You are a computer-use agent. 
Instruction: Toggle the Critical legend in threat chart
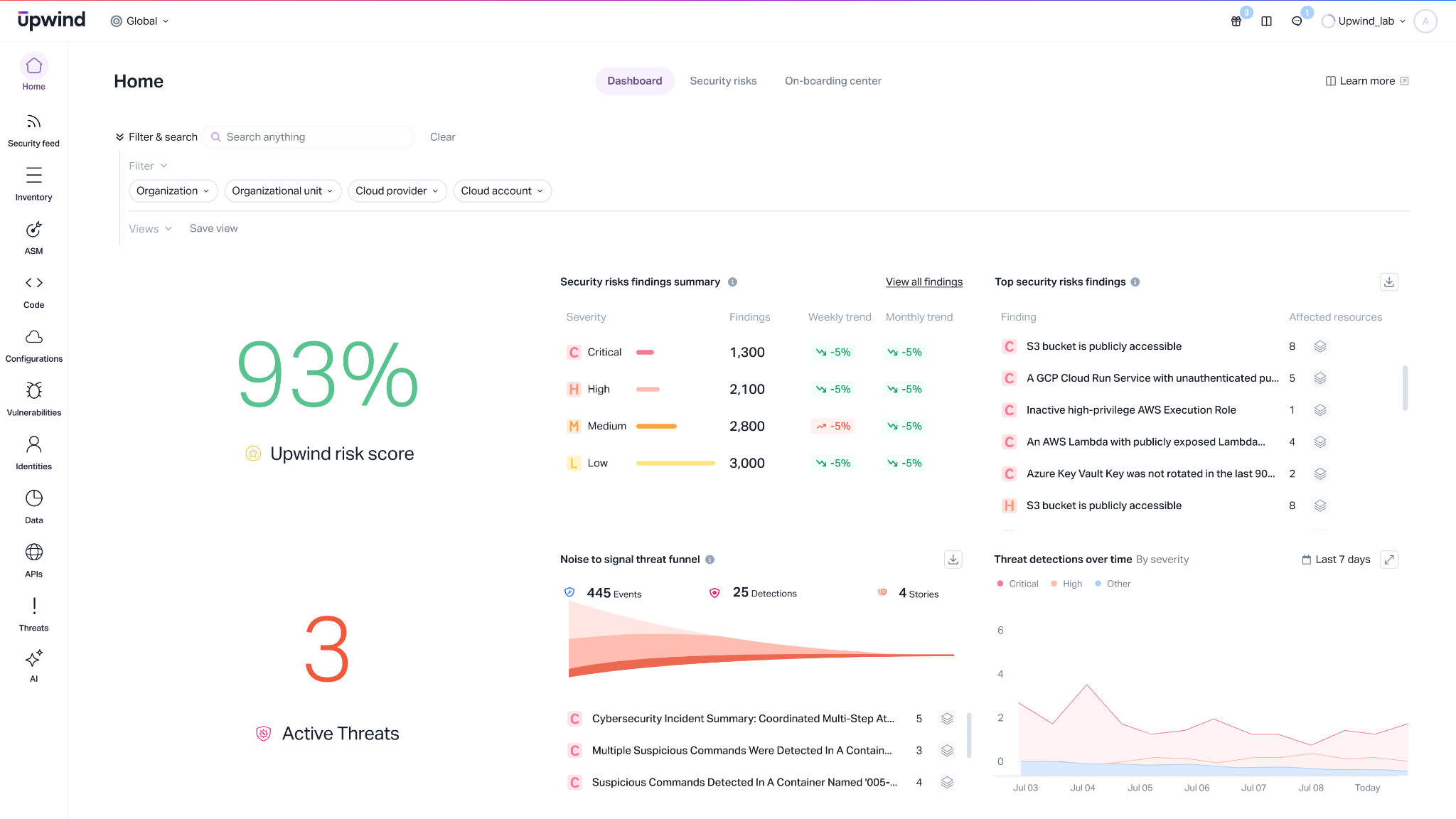pos(1017,584)
